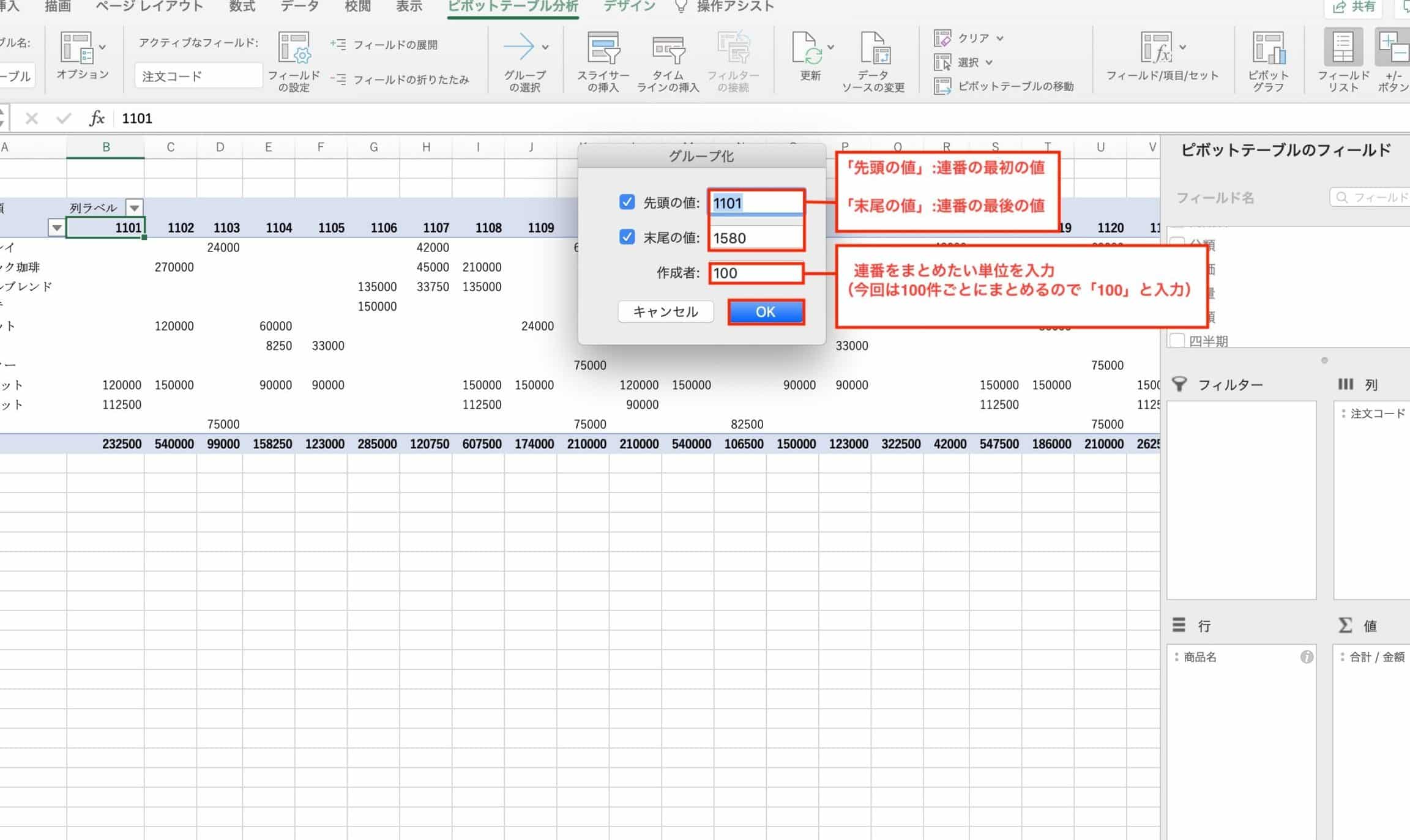Uncheck the 先頭の値 checkbox
This screenshot has width=1410, height=840.
coord(627,203)
